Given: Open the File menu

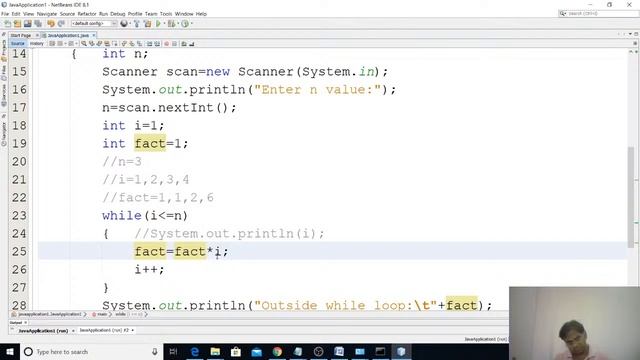Looking at the screenshot, I should (x=5, y=14).
